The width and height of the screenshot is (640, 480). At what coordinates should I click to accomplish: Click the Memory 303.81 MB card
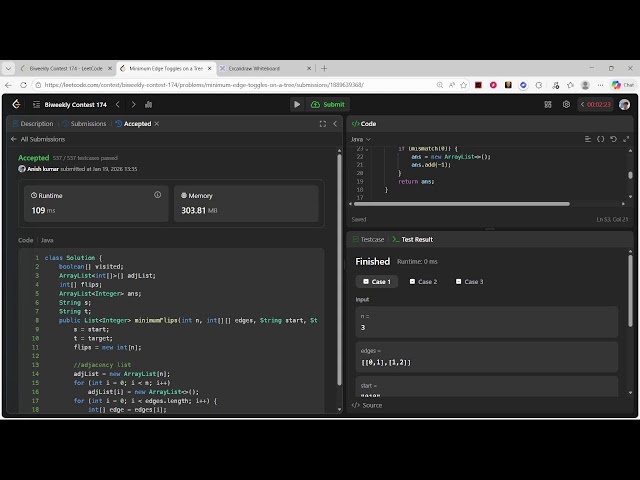(x=246, y=203)
